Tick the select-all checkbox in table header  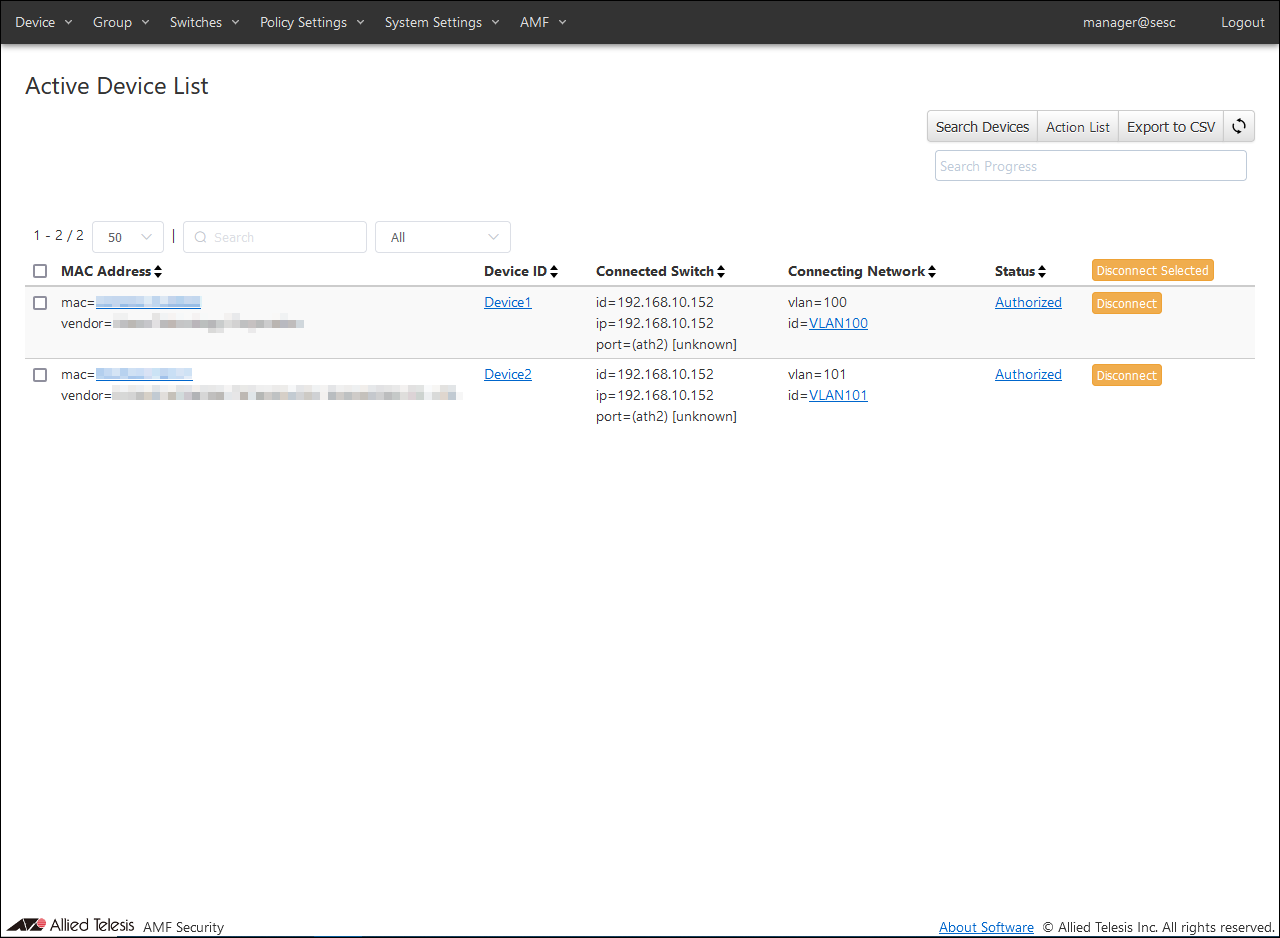[x=40, y=271]
